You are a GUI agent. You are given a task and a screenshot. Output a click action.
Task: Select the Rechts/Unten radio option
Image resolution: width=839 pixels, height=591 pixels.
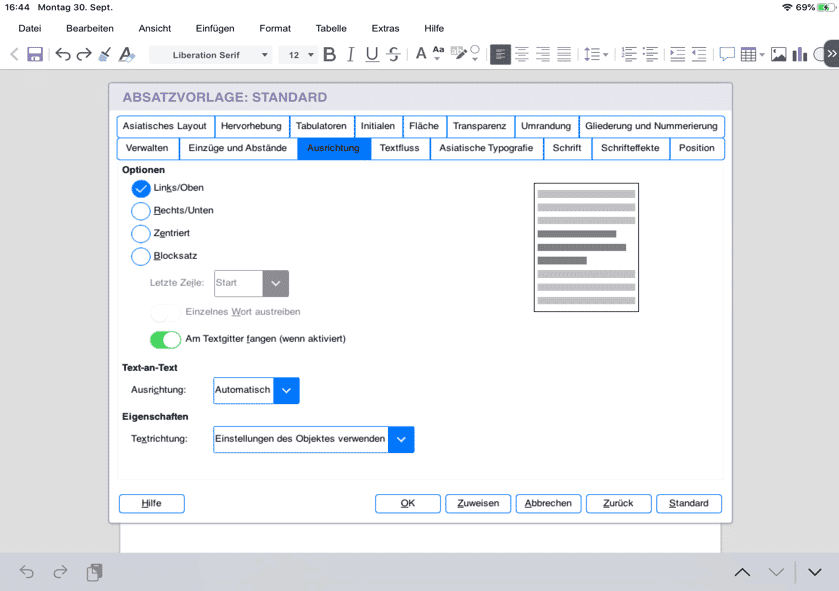(x=141, y=211)
